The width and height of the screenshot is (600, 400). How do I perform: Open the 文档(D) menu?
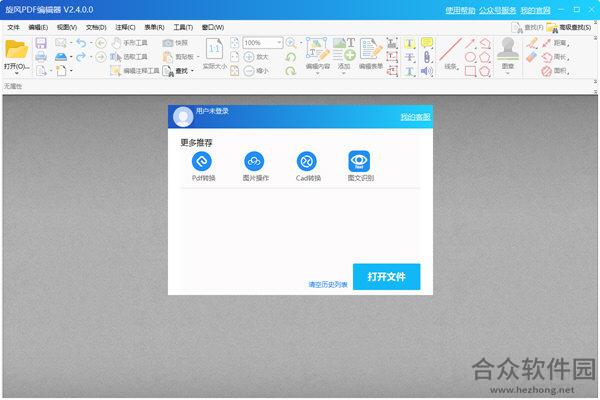tap(96, 27)
